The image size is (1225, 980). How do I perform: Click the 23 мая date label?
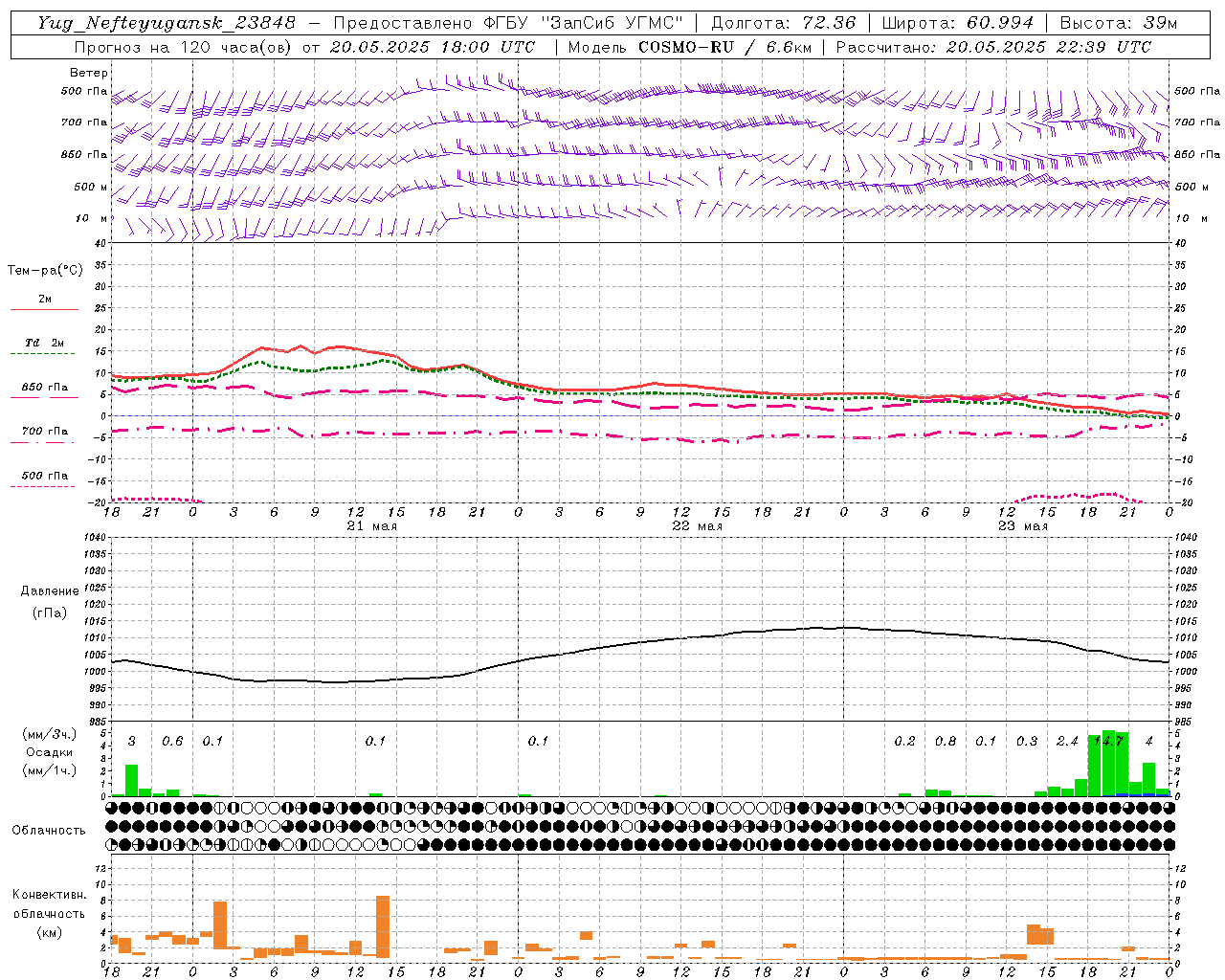tap(1022, 526)
